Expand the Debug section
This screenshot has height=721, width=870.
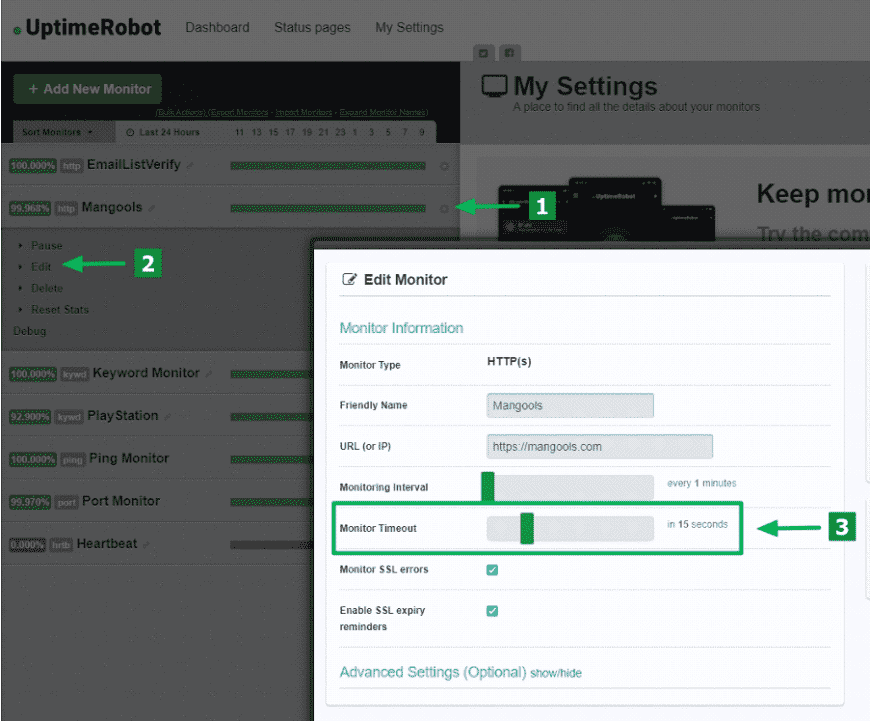tap(29, 331)
